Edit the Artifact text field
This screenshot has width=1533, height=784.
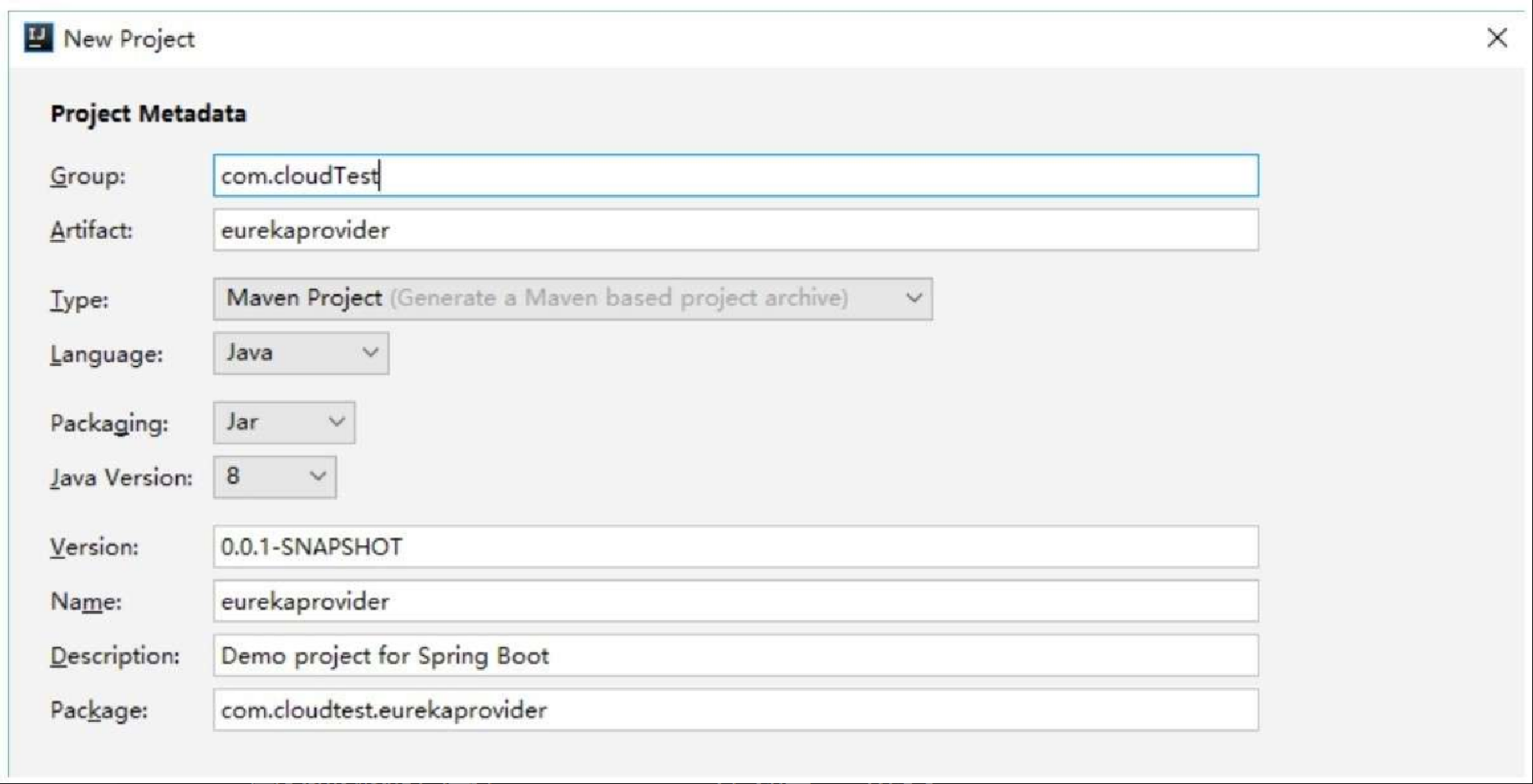(x=735, y=230)
